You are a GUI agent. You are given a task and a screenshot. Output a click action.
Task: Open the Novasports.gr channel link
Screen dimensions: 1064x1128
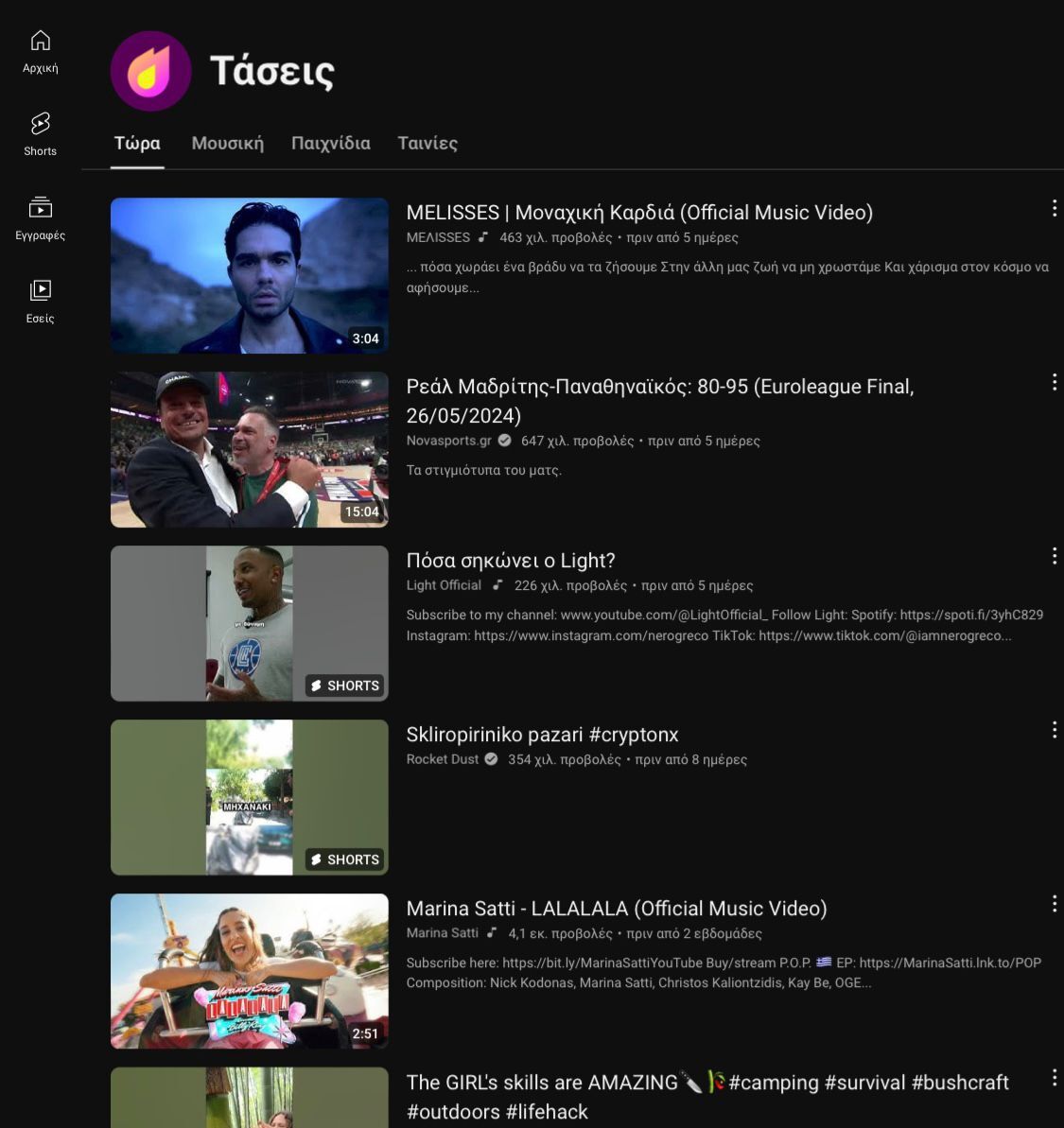[448, 441]
